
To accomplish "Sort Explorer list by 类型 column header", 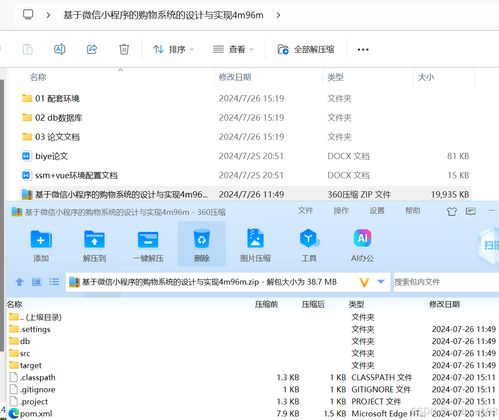I will coord(335,77).
